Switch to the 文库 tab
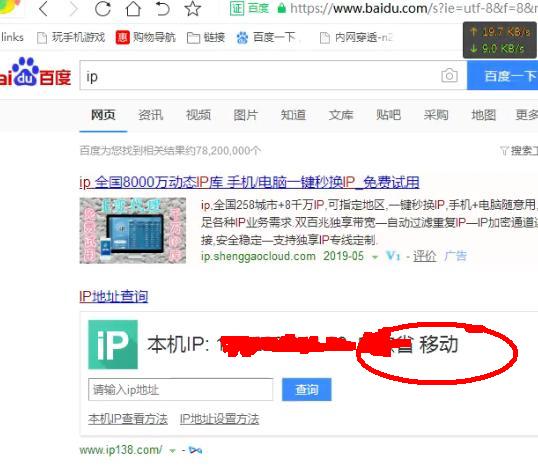The height and width of the screenshot is (466, 538). click(341, 115)
